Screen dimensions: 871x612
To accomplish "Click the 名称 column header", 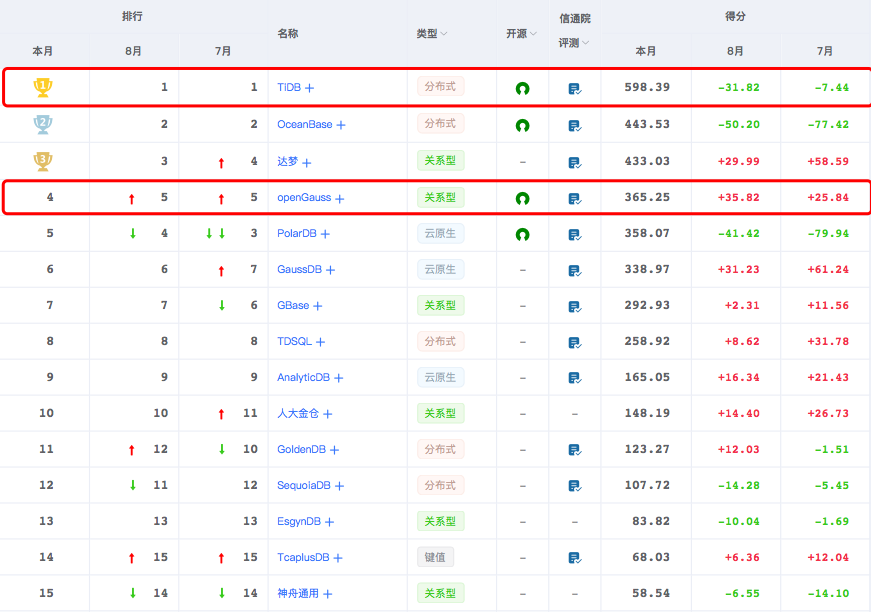I will click(x=288, y=34).
